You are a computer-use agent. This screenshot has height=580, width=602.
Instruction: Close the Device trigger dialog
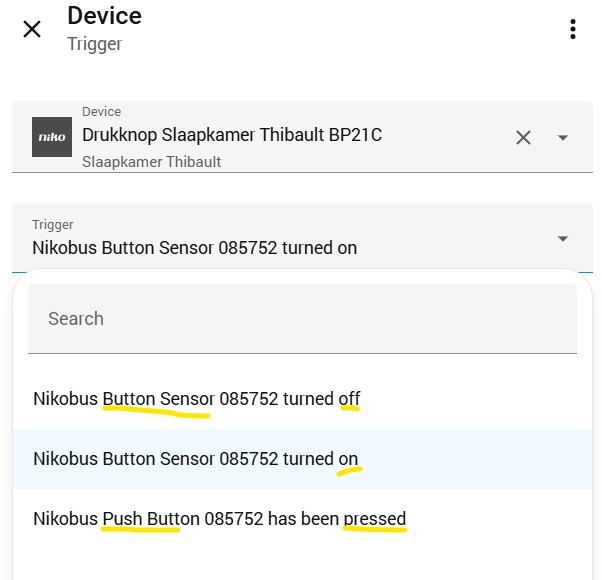coord(32,29)
